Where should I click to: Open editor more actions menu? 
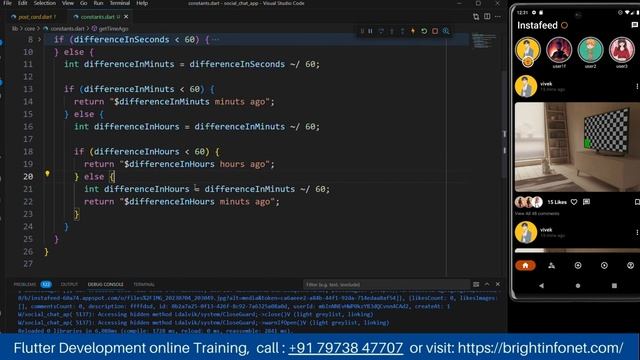(x=498, y=17)
